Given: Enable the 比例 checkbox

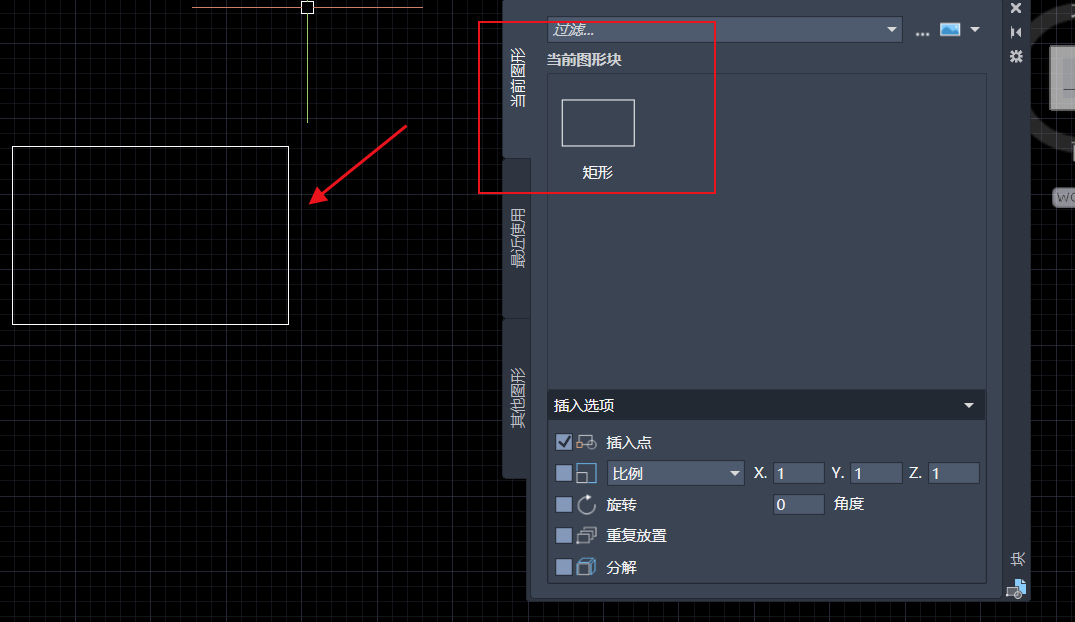Looking at the screenshot, I should [564, 473].
